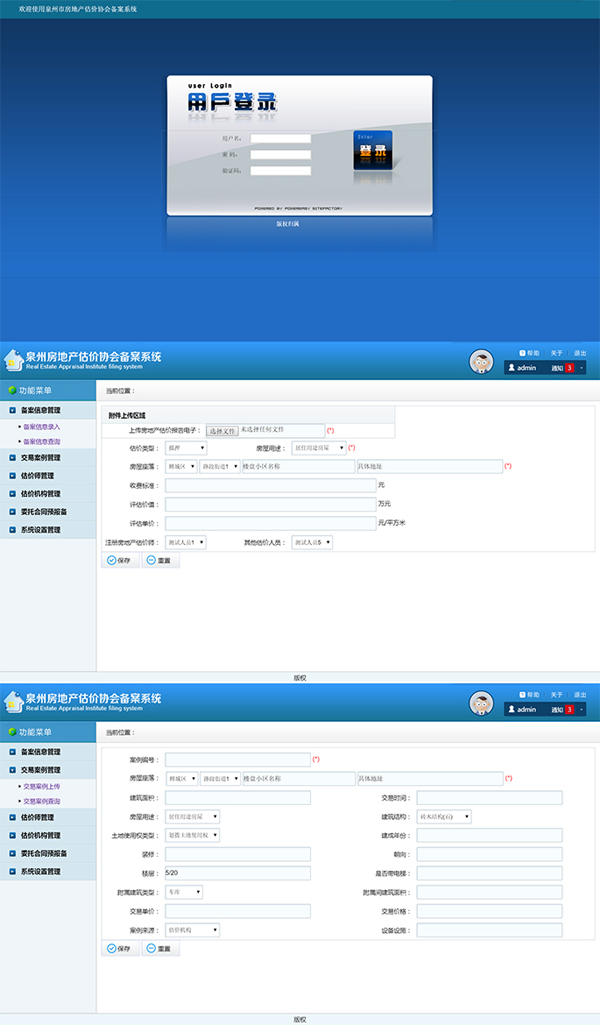Click the blue 登录 Enter login button
The height and width of the screenshot is (1025, 600).
click(372, 151)
